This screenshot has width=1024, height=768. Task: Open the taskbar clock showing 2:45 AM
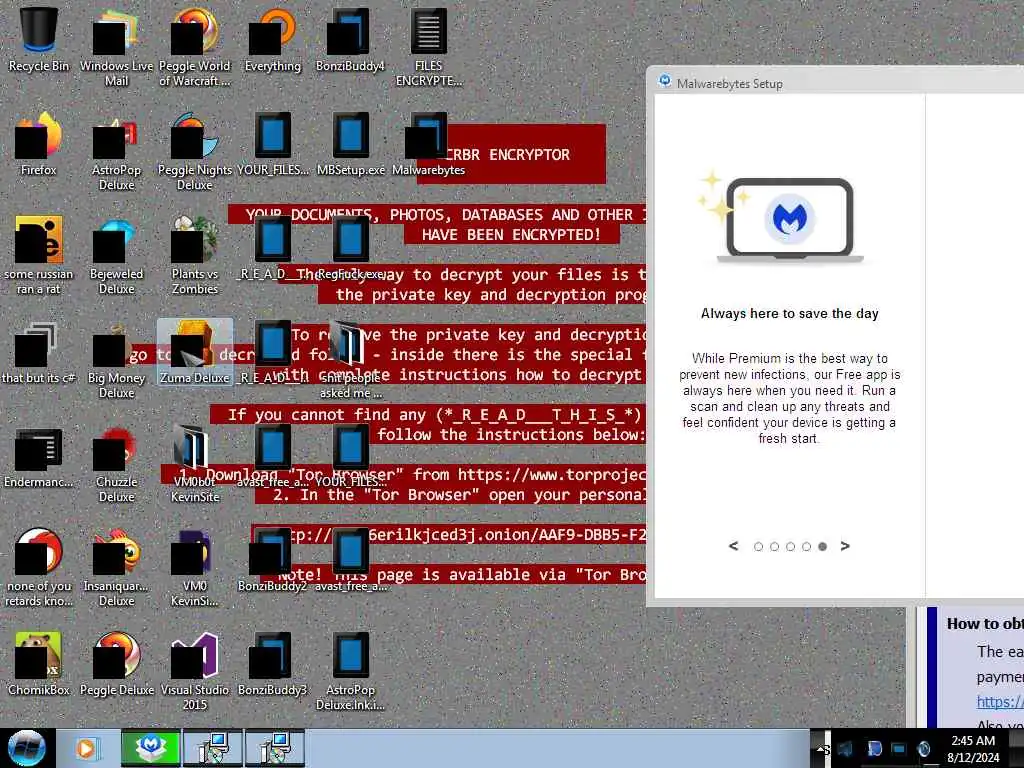(973, 749)
